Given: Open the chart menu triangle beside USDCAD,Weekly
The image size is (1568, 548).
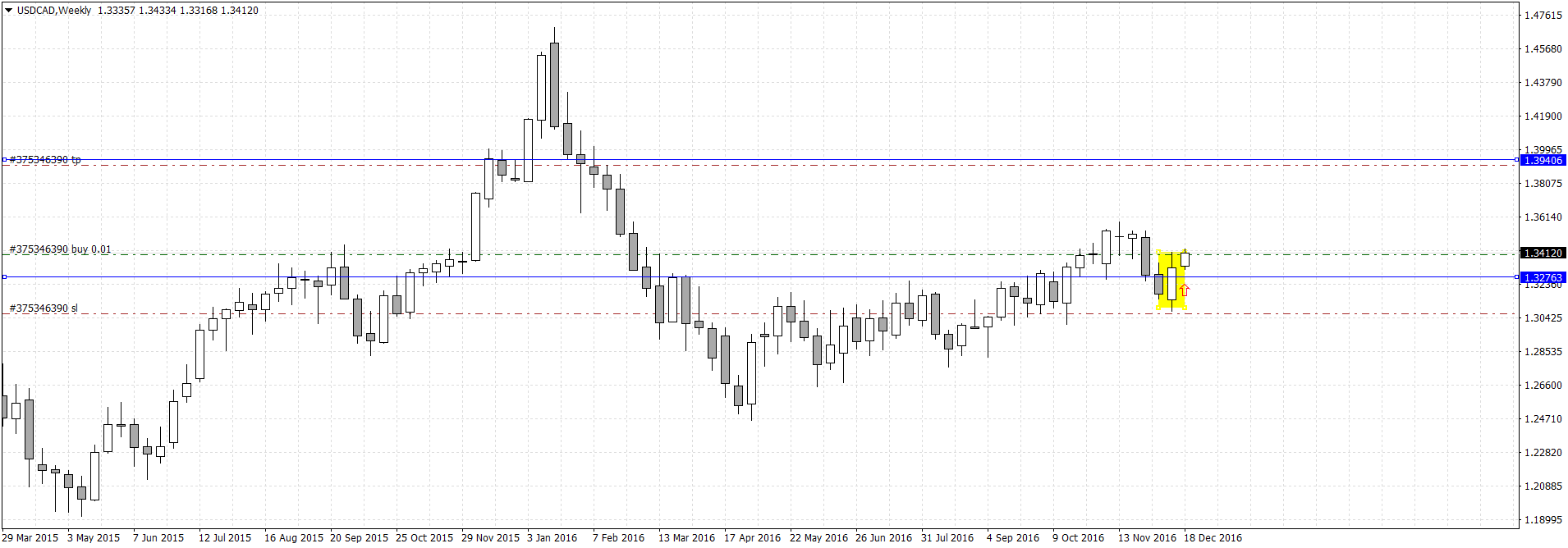Looking at the screenshot, I should pos(8,11).
